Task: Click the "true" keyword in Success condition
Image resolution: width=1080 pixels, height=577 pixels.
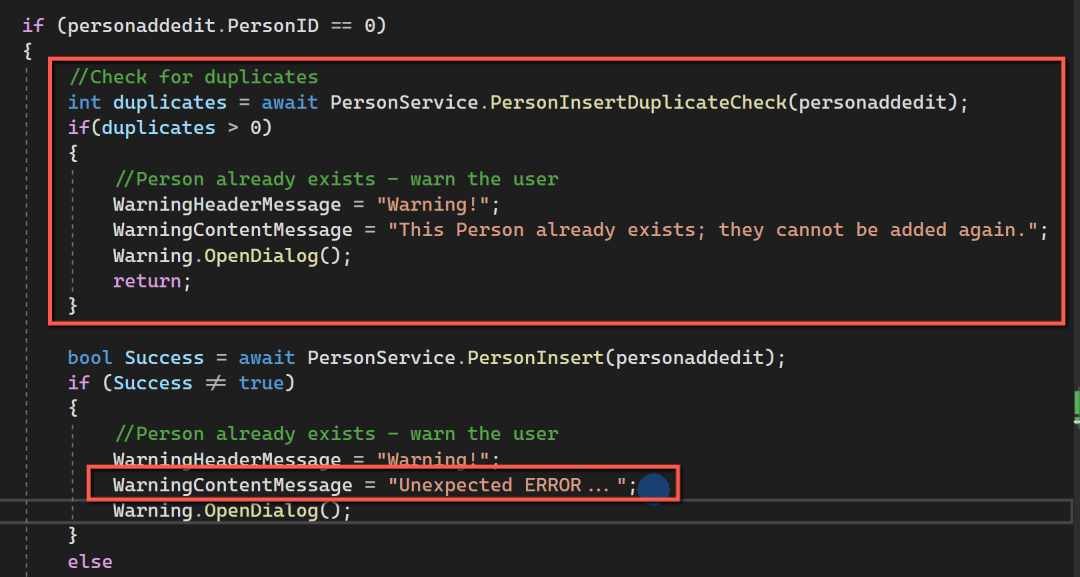Action: (260, 383)
